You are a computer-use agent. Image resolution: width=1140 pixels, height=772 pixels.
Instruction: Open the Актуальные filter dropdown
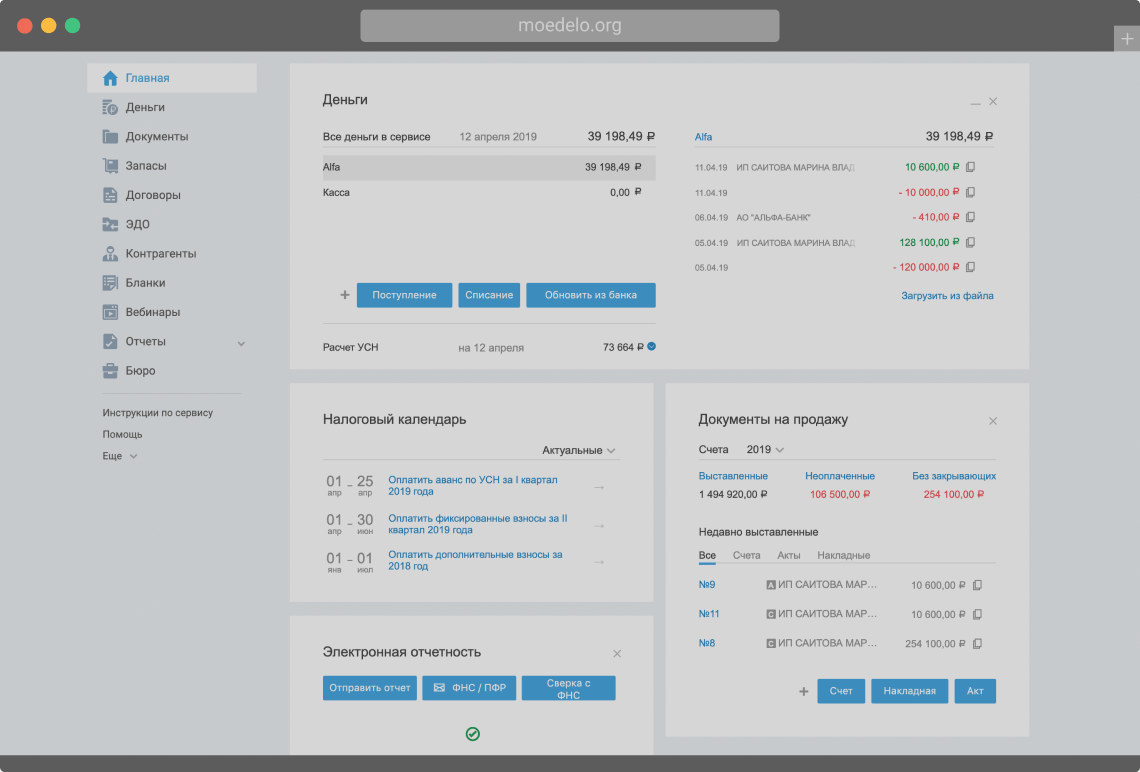579,450
